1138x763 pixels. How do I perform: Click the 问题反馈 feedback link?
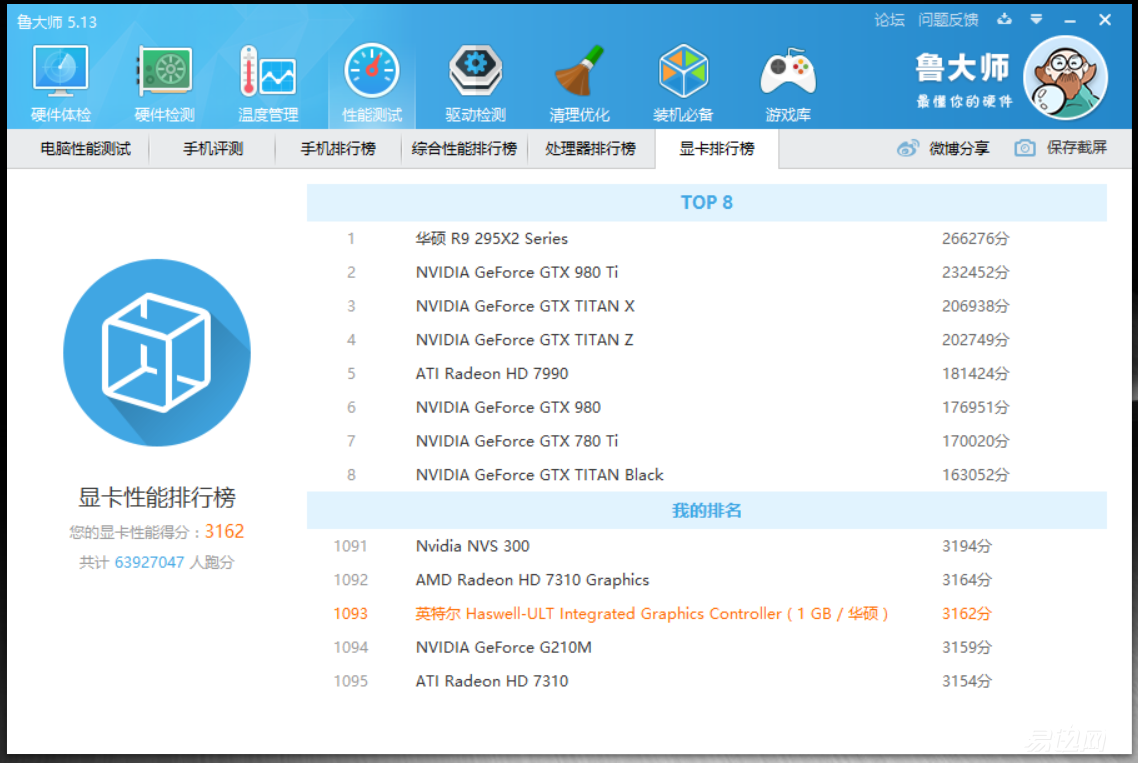(948, 19)
